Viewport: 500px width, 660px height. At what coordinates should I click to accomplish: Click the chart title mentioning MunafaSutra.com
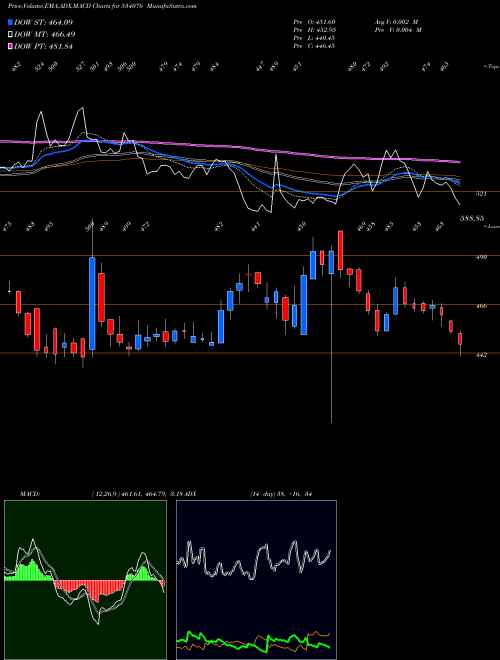pos(102,6)
